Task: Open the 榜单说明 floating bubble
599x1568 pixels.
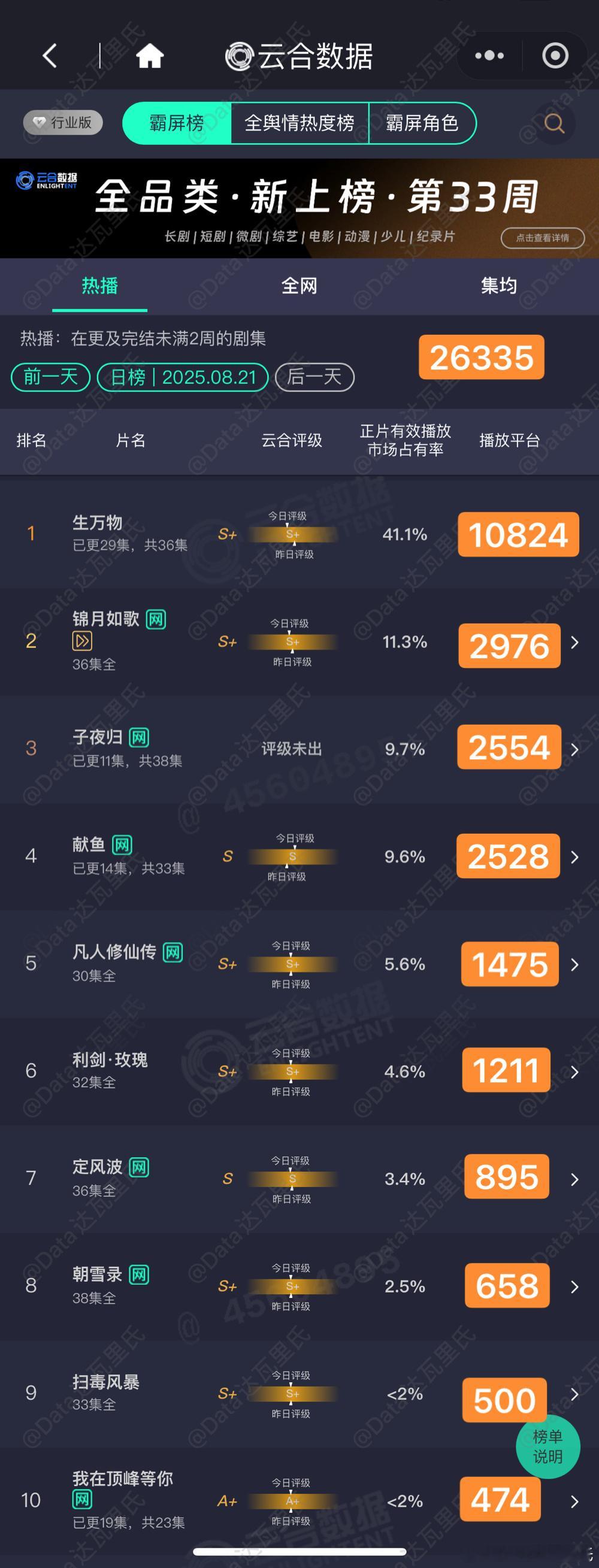Action: tap(548, 1447)
